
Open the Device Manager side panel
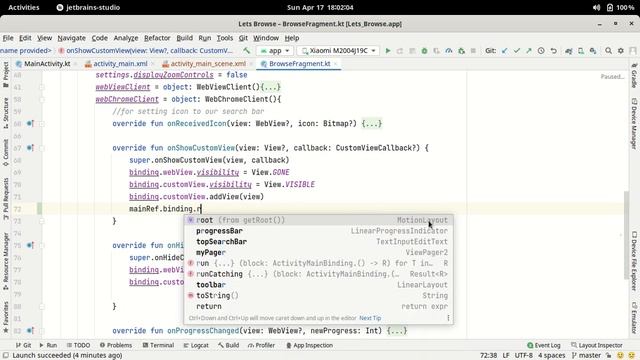(x=634, y=124)
